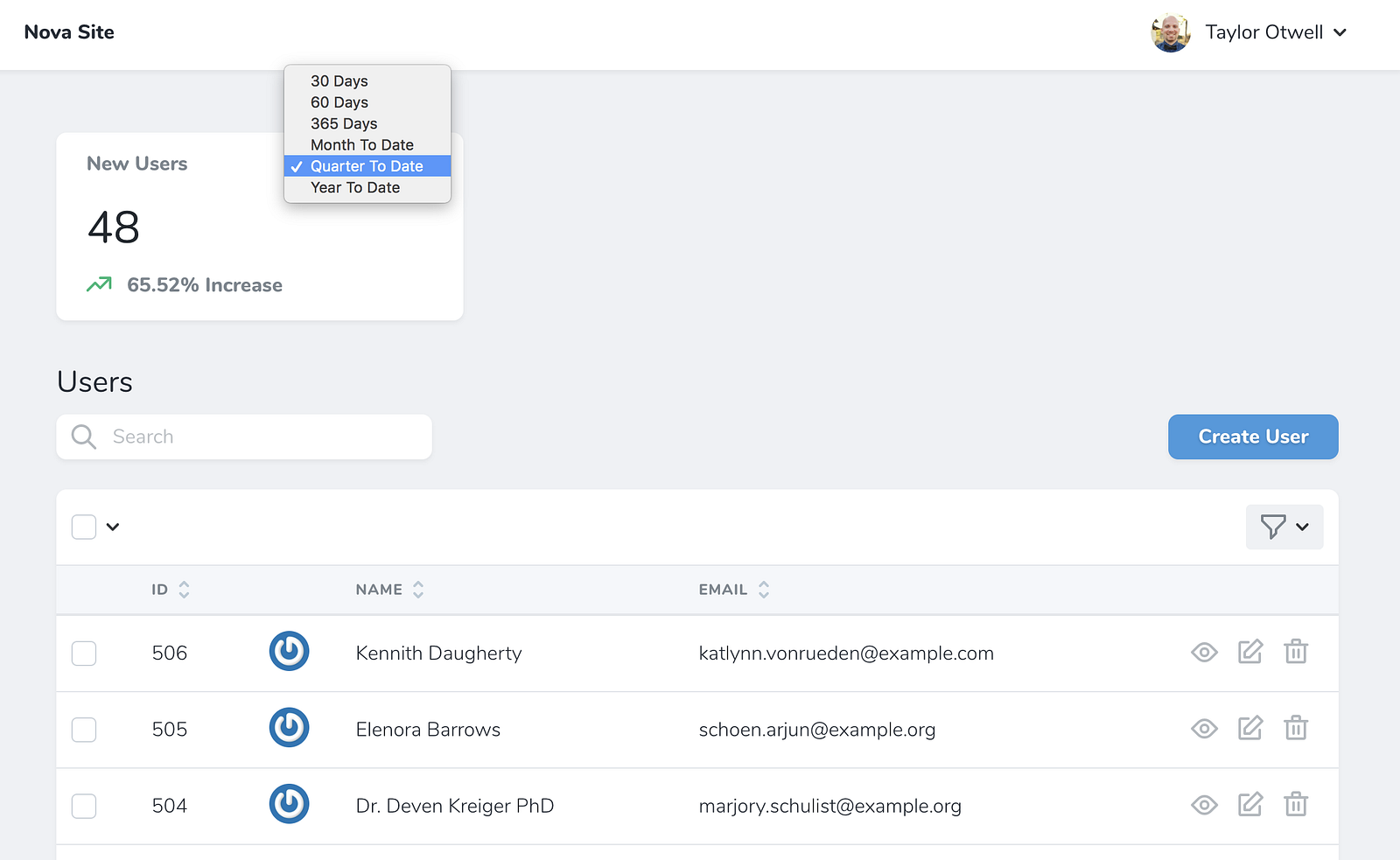
Task: Sort table by ID column
Action: 170,590
